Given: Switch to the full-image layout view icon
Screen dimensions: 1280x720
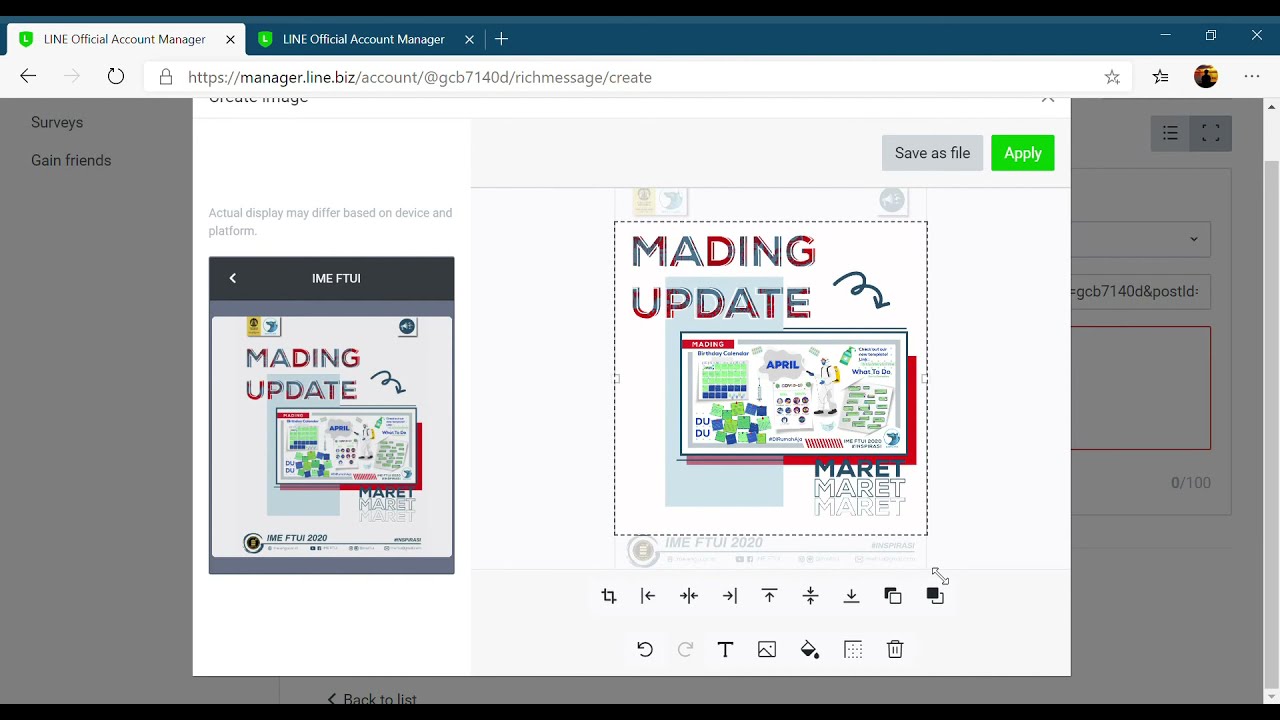Looking at the screenshot, I should [x=1210, y=134].
